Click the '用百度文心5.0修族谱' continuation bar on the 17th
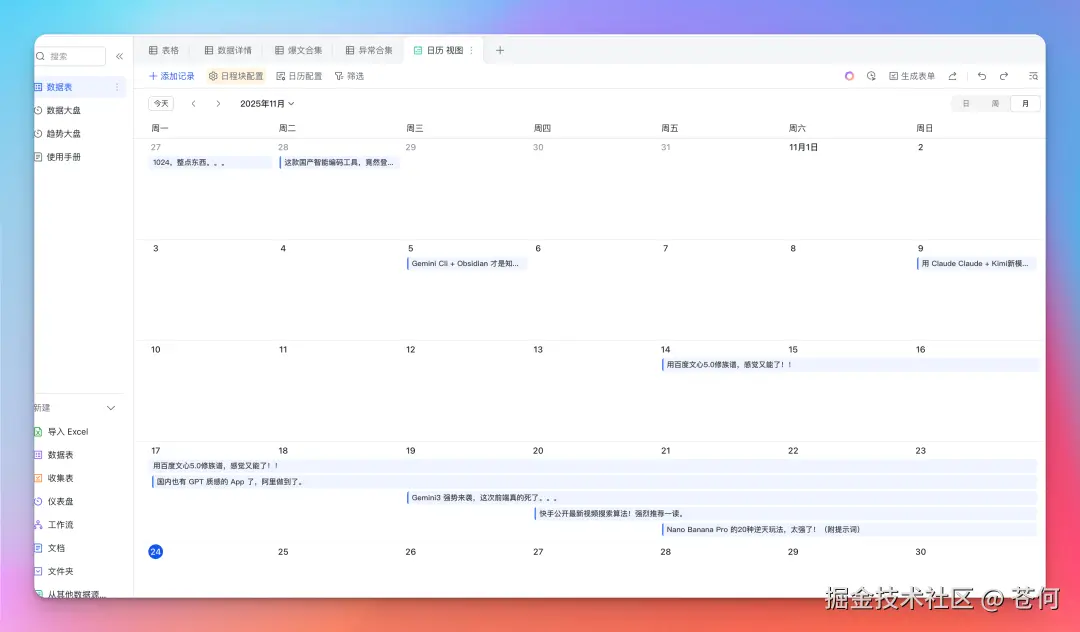The width and height of the screenshot is (1080, 632). click(593, 466)
